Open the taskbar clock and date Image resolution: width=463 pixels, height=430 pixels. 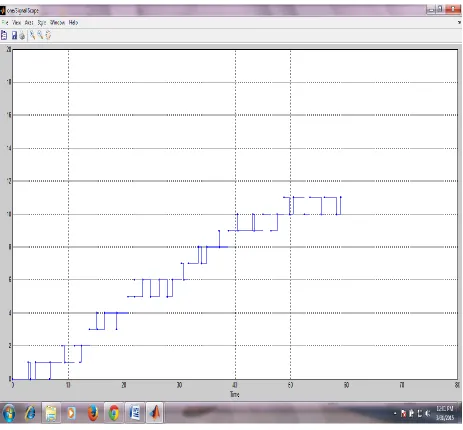[x=445, y=413]
